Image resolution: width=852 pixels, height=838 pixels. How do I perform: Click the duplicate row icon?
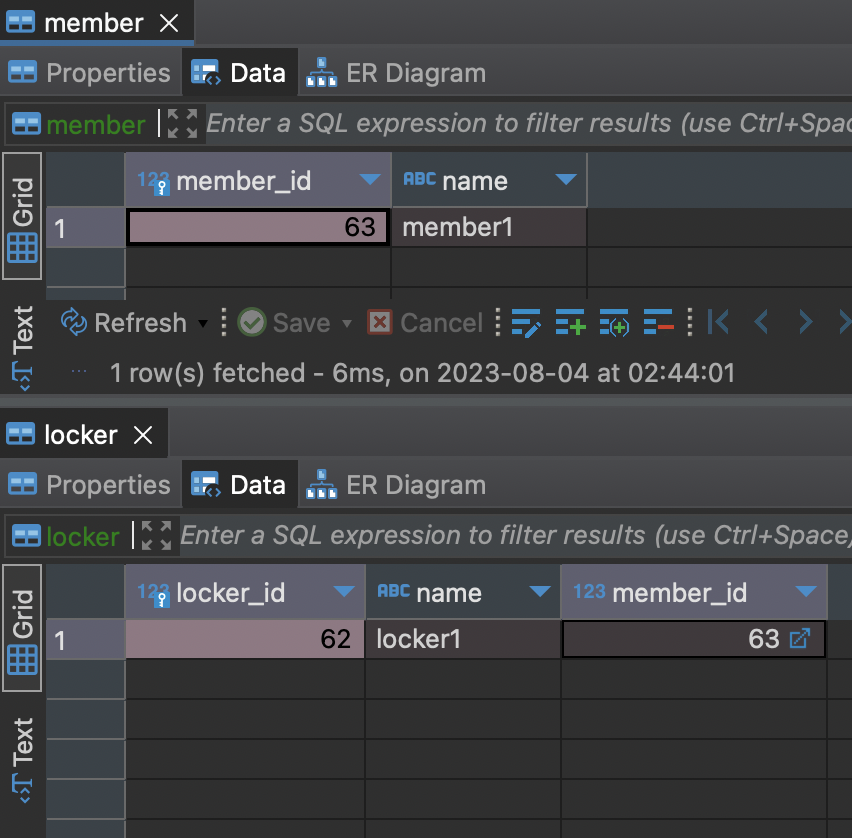(x=615, y=323)
